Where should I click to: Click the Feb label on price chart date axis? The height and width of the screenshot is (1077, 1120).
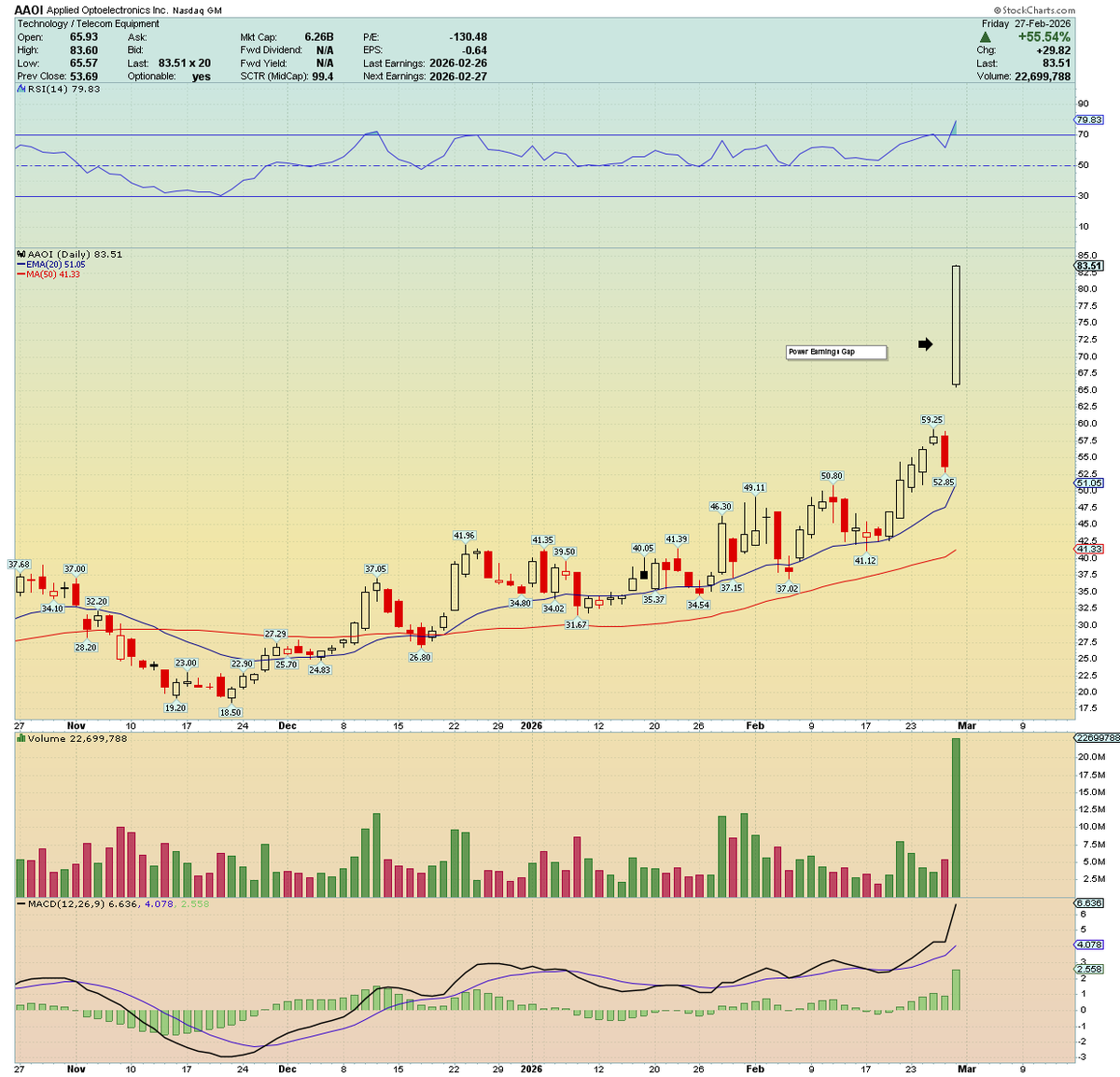click(x=755, y=726)
